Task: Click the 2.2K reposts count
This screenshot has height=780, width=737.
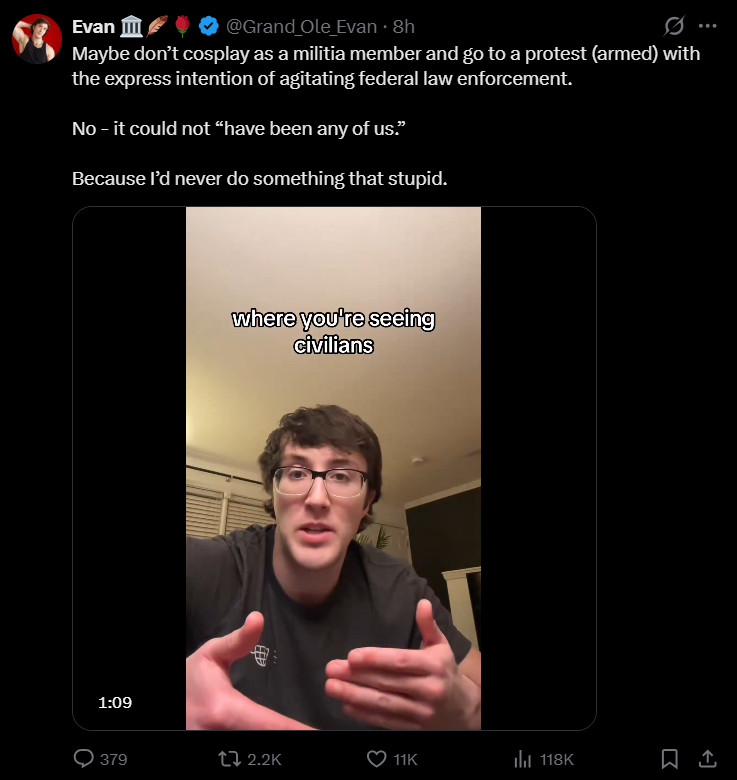Action: click(264, 759)
